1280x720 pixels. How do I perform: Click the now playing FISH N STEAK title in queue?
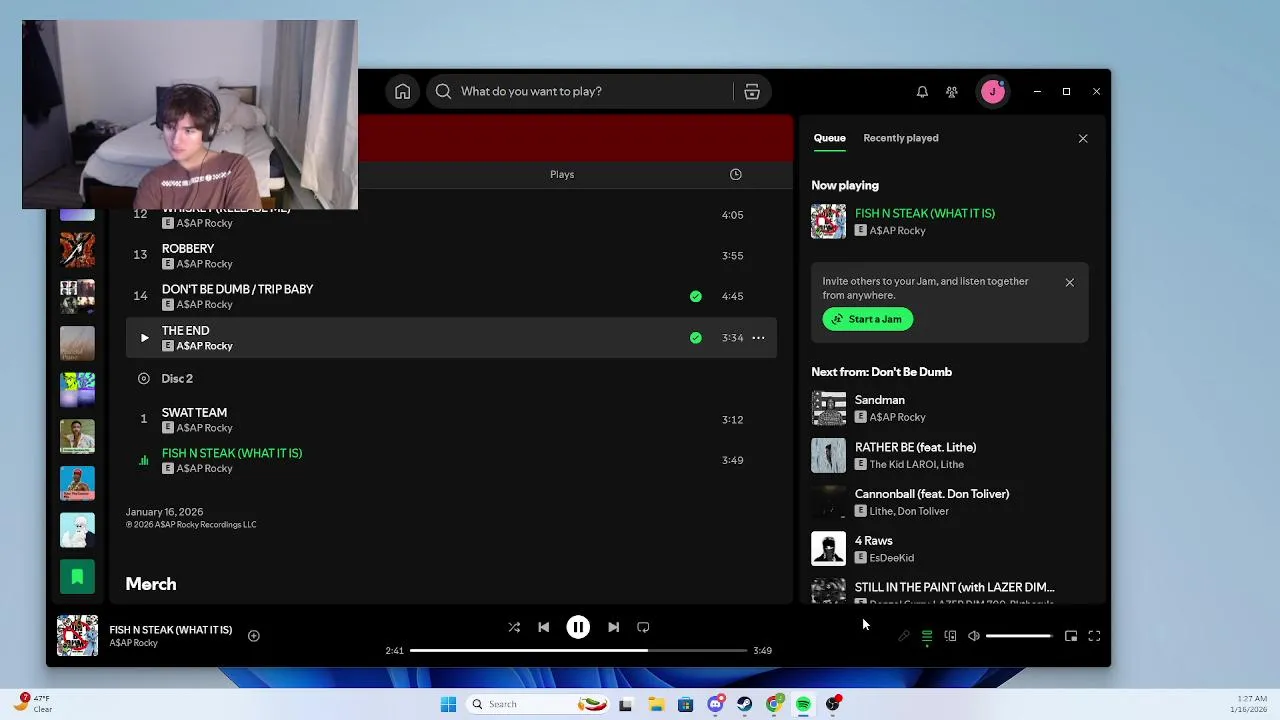coord(924,213)
